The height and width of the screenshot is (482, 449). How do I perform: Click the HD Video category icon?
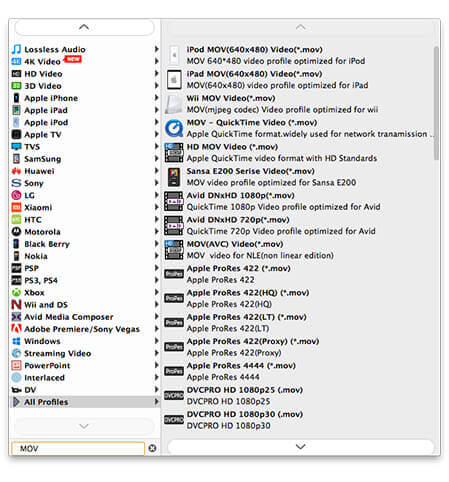(x=16, y=74)
